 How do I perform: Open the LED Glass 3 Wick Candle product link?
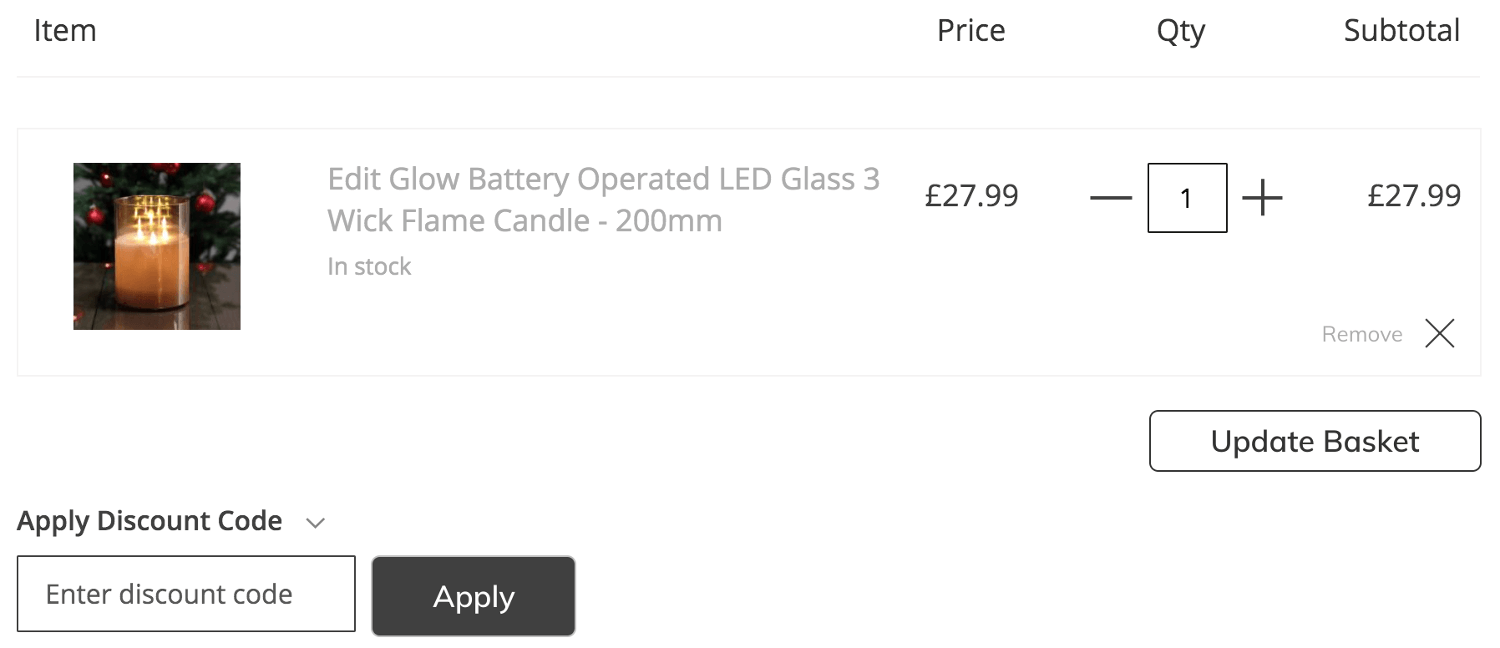pyautogui.click(x=603, y=199)
